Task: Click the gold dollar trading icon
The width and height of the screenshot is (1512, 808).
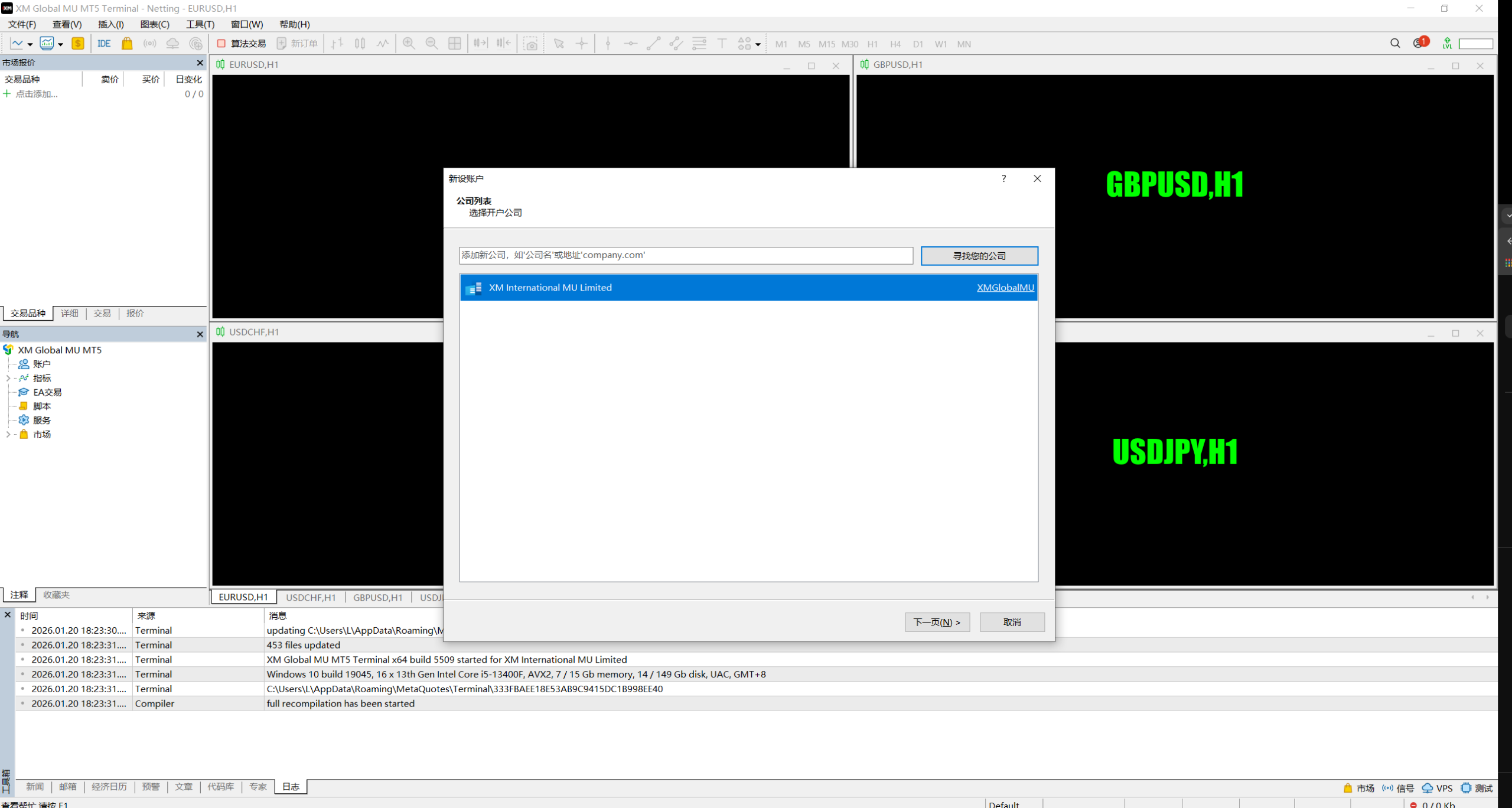Action: 78,44
